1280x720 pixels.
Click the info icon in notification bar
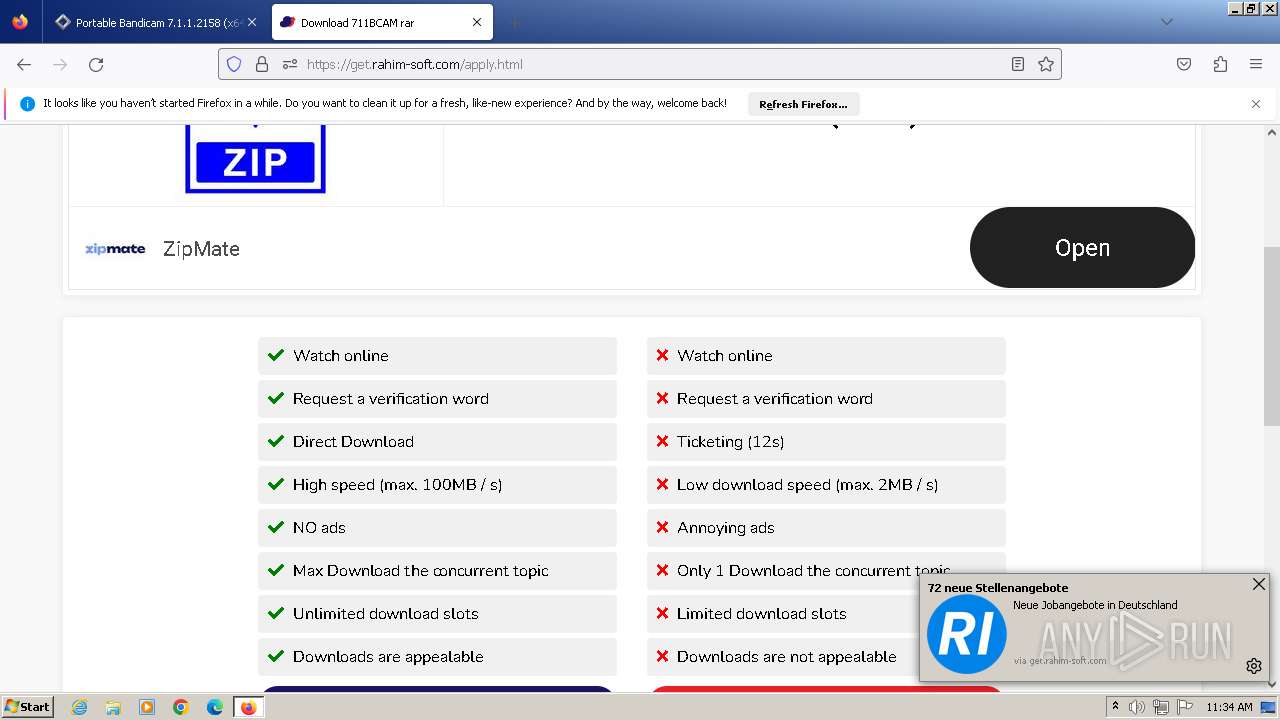(x=27, y=104)
